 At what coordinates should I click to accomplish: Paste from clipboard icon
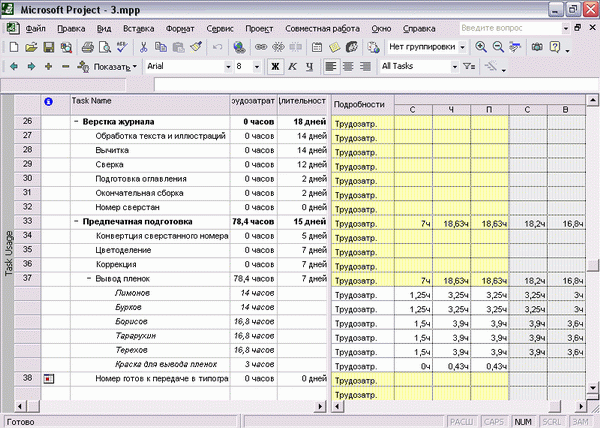tap(178, 47)
